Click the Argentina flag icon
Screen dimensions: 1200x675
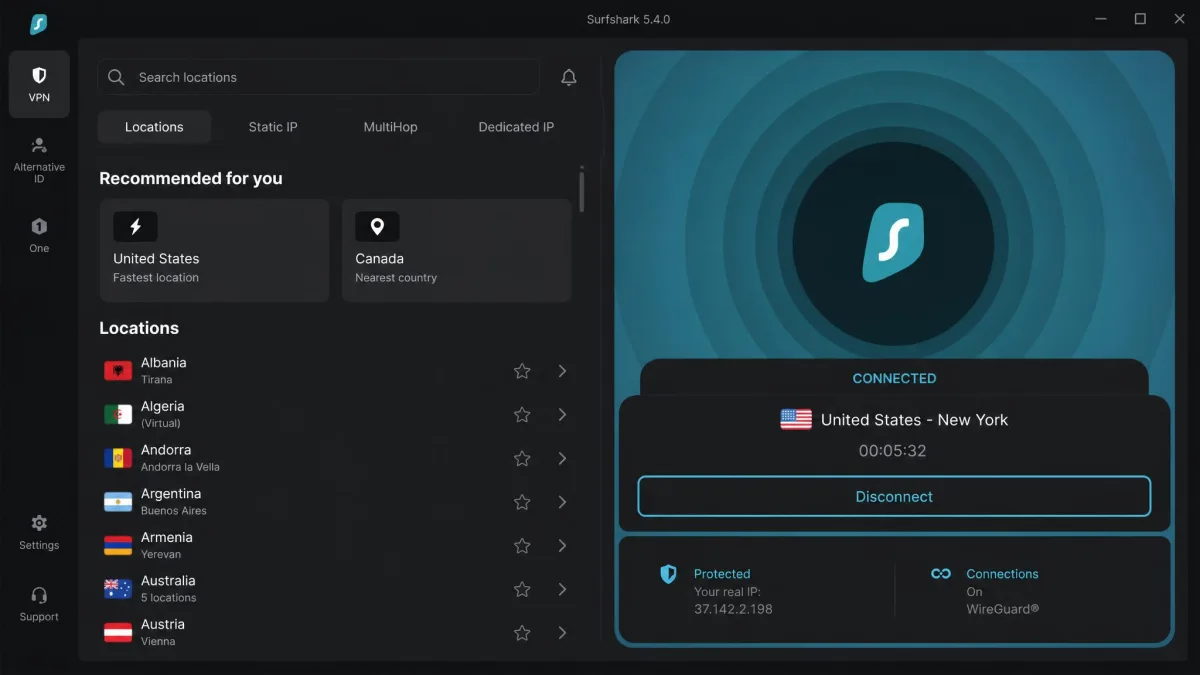click(118, 502)
